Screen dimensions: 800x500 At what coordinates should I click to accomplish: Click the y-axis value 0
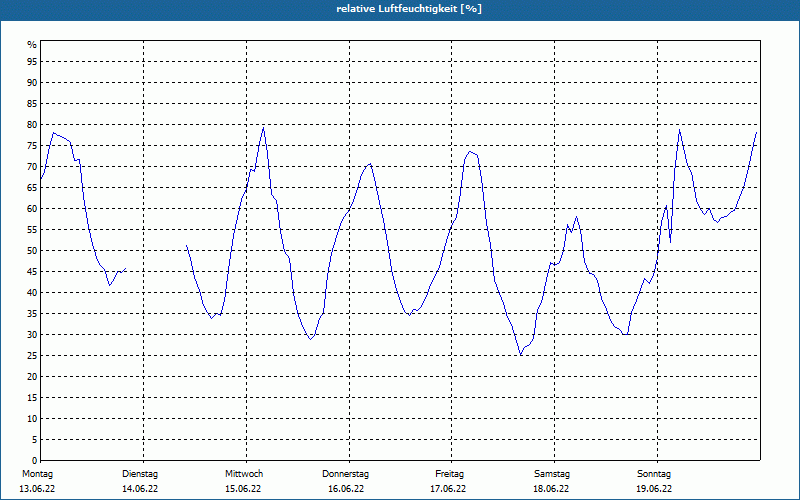coord(35,461)
